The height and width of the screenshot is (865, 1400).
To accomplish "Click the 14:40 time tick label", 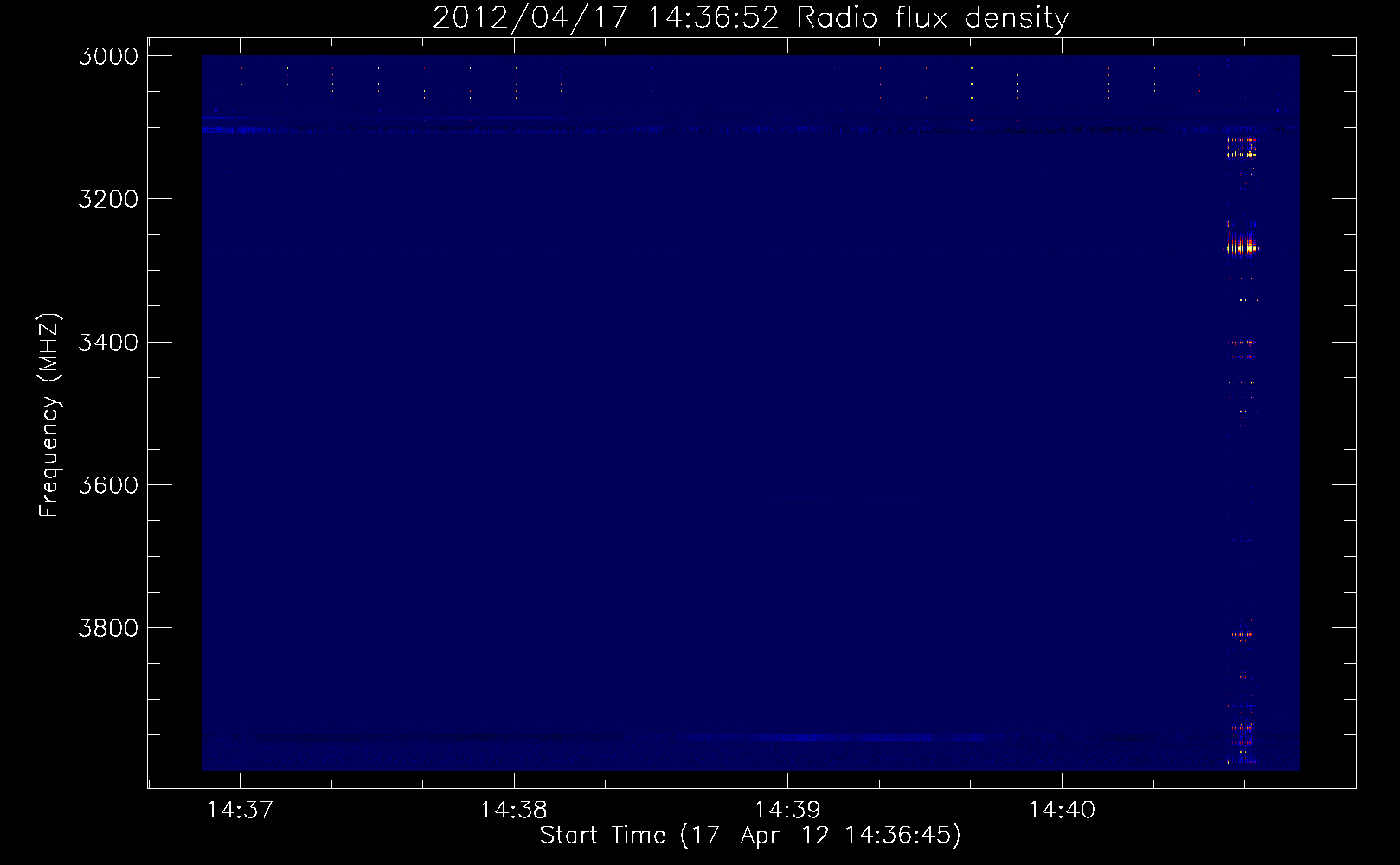I will 1062,811.
